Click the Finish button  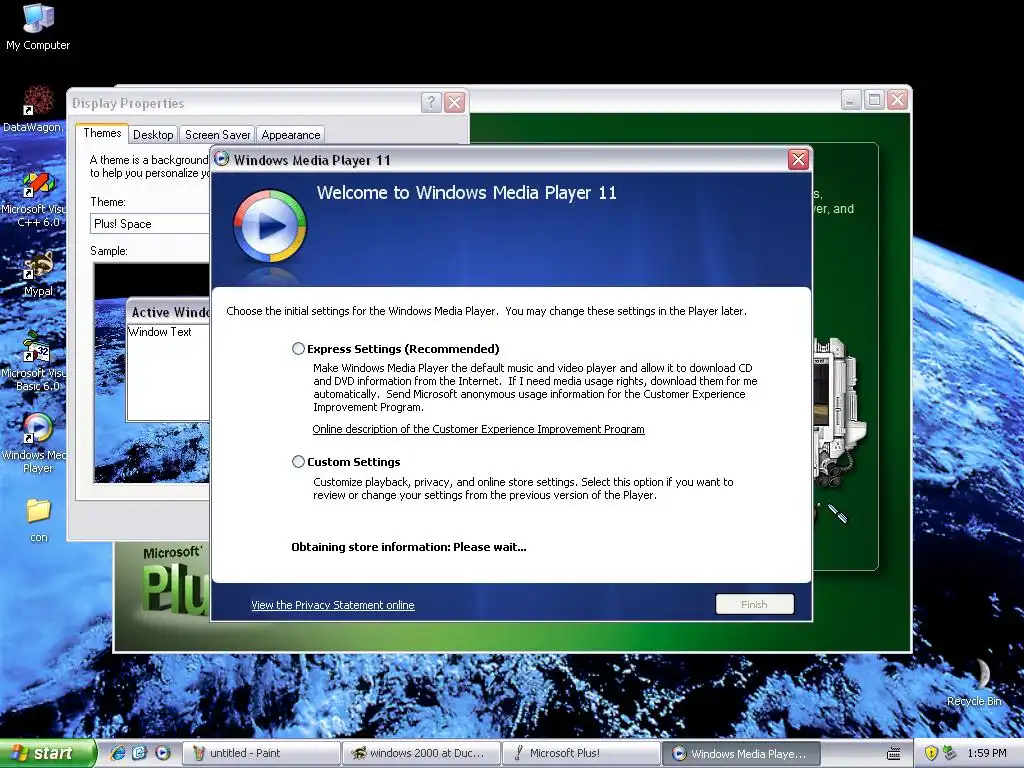[754, 604]
